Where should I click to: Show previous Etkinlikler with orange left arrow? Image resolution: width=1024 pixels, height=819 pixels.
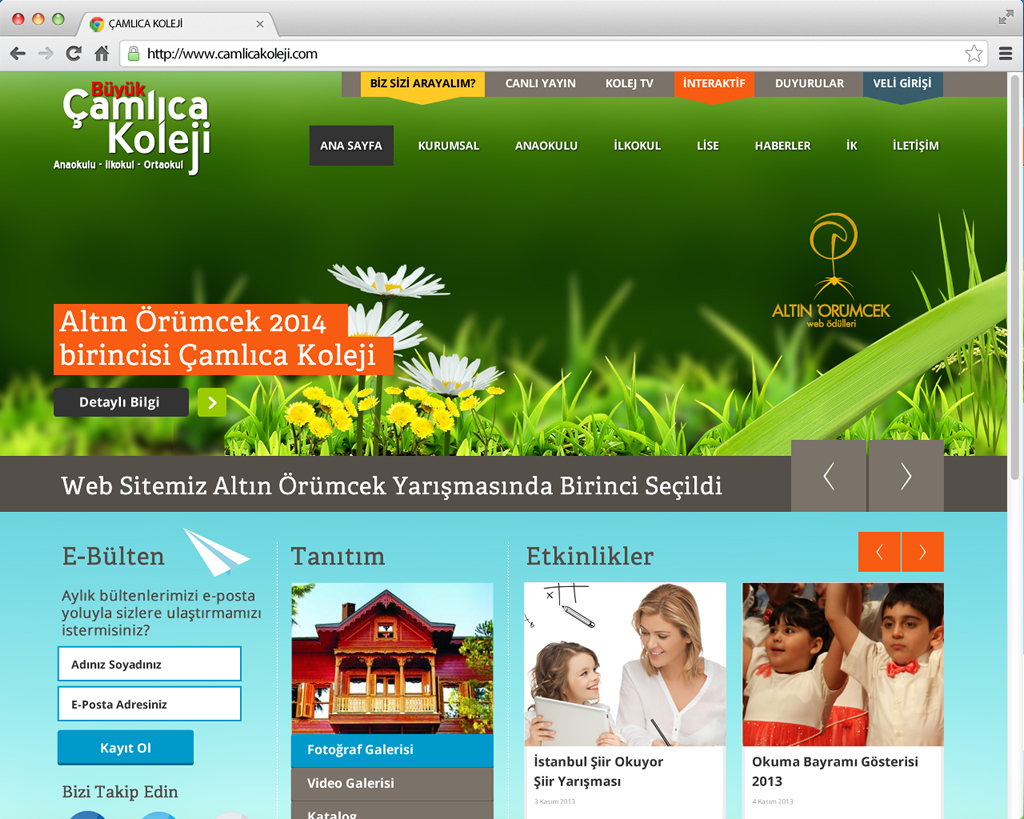coord(879,552)
